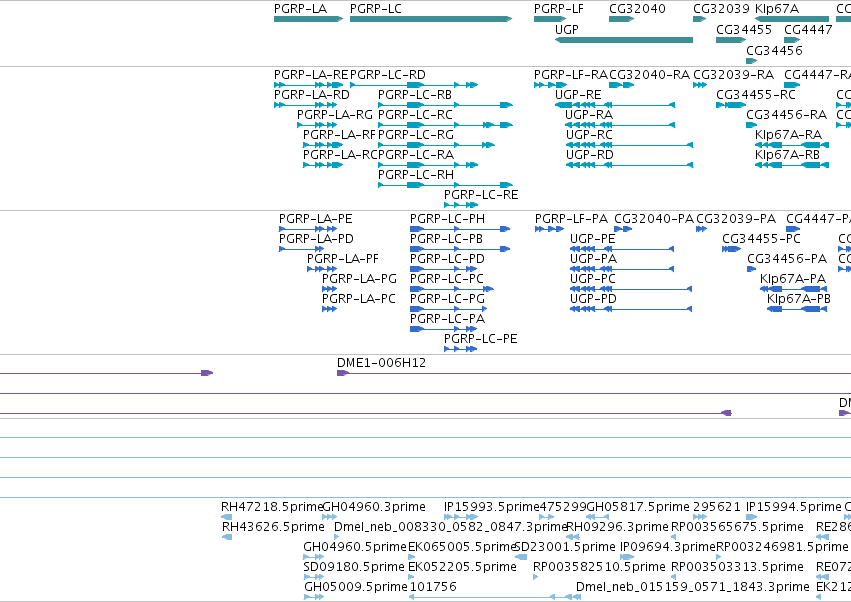Select protein PGRP-LA-PC
This screenshot has height=602, width=851.
[x=329, y=309]
